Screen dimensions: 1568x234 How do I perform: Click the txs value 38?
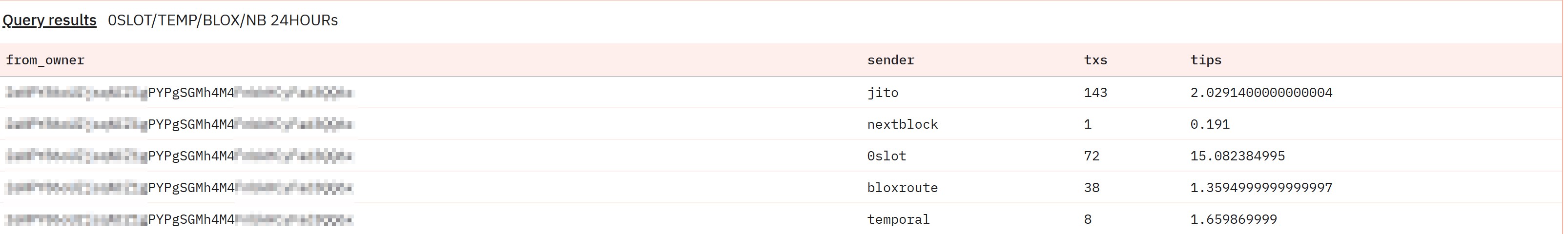click(x=1092, y=188)
